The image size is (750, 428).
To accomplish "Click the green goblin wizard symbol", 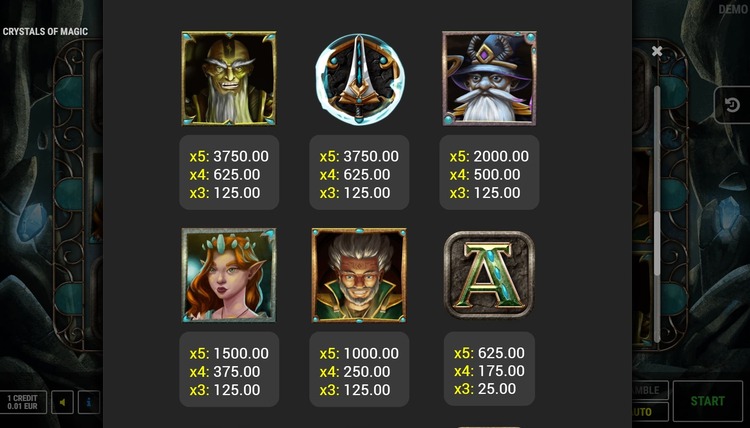I will [229, 78].
